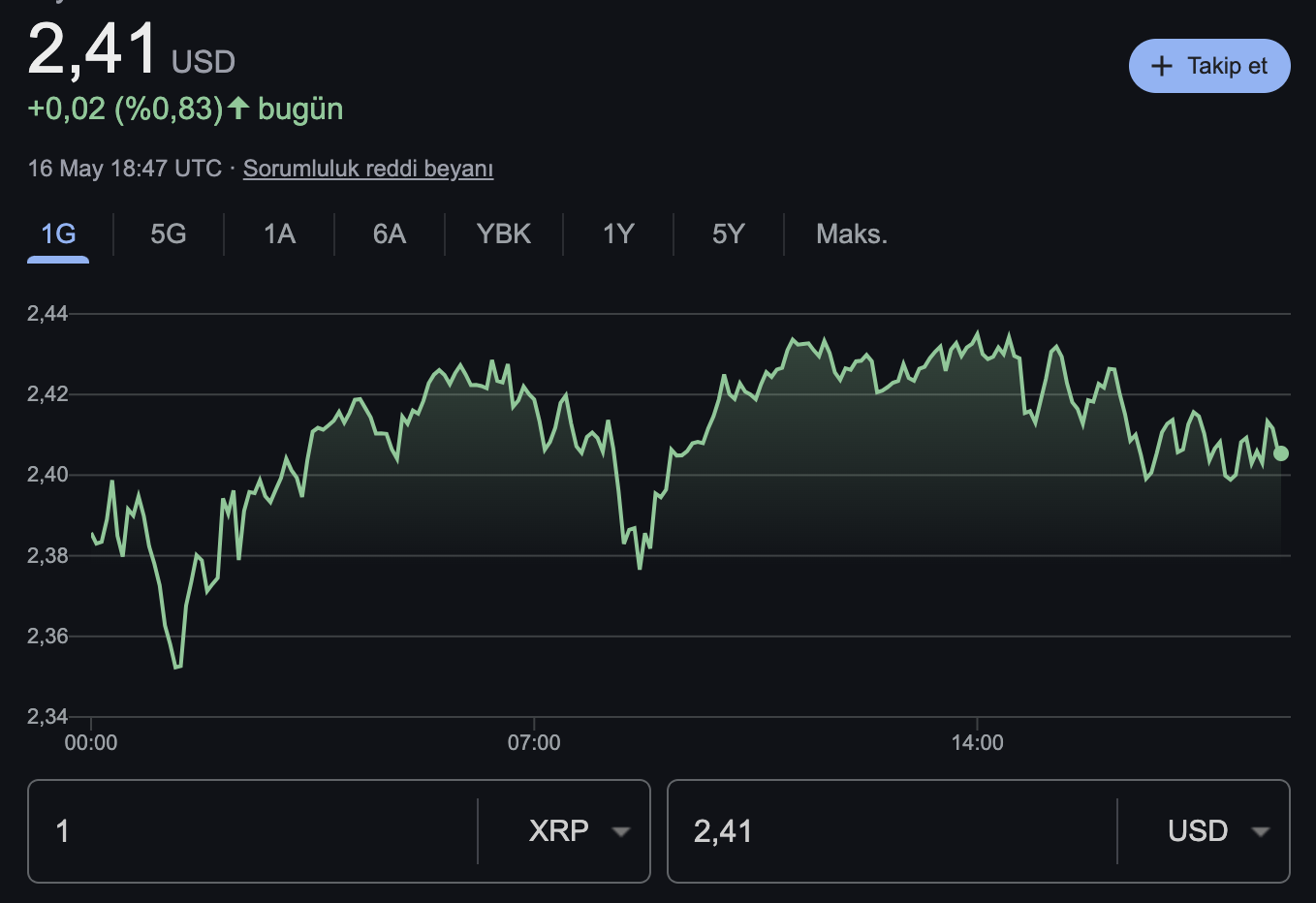The image size is (1316, 903).
Task: Click the green up arrow icon
Action: tap(238, 108)
